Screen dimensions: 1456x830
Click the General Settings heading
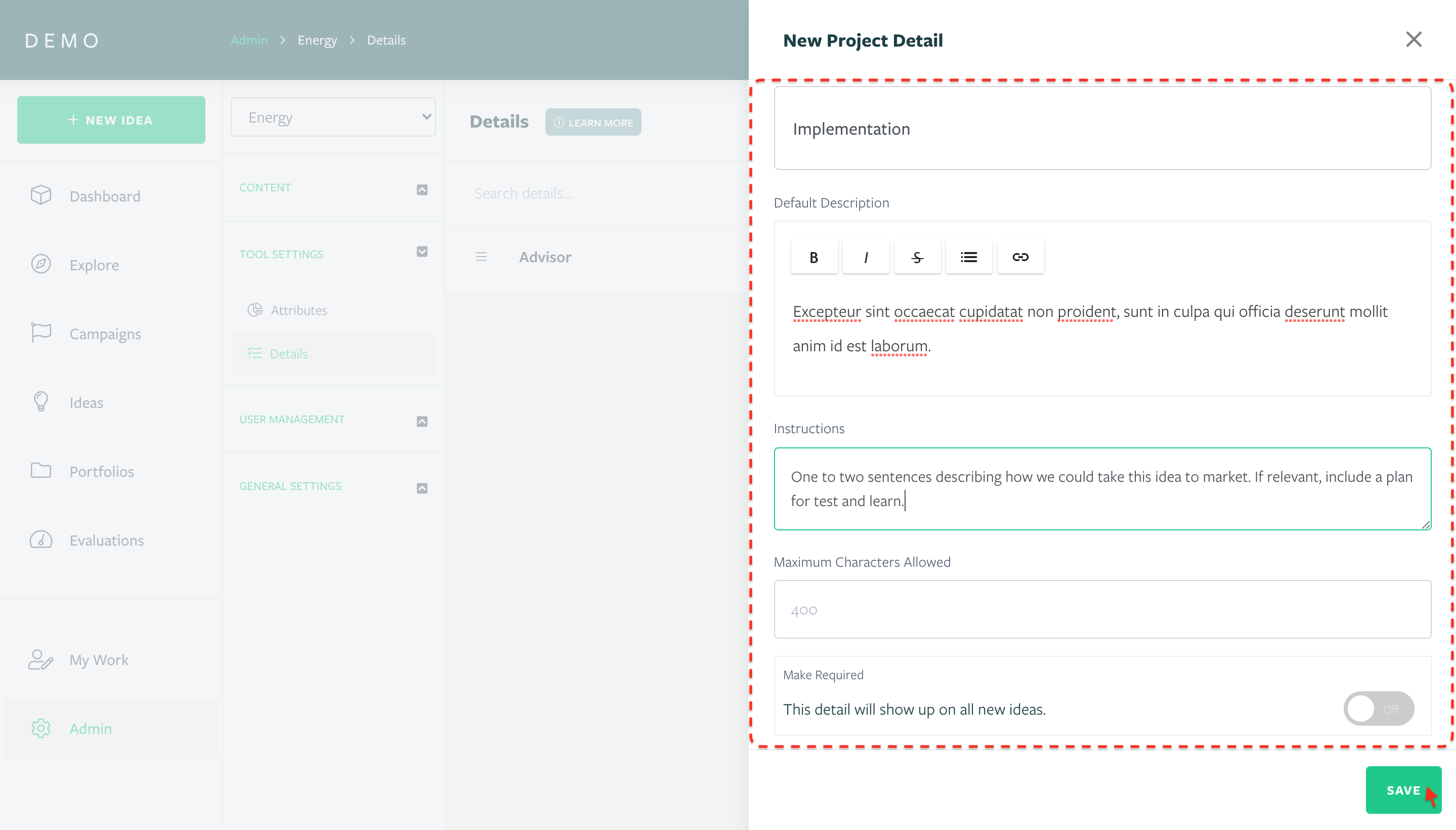290,486
